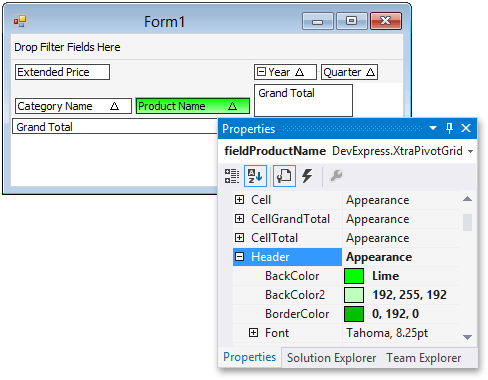Minimize the Form1 window
488x380 pixels.
tap(318, 21)
